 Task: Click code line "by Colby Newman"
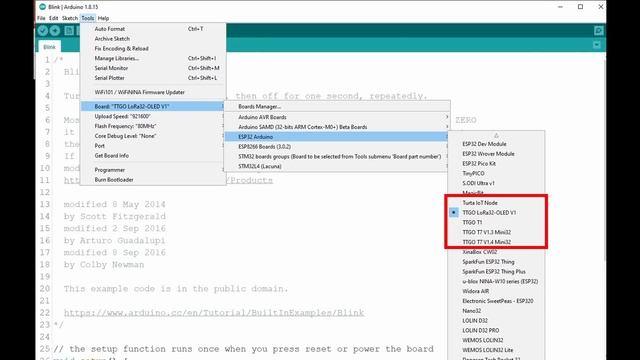click(x=104, y=264)
